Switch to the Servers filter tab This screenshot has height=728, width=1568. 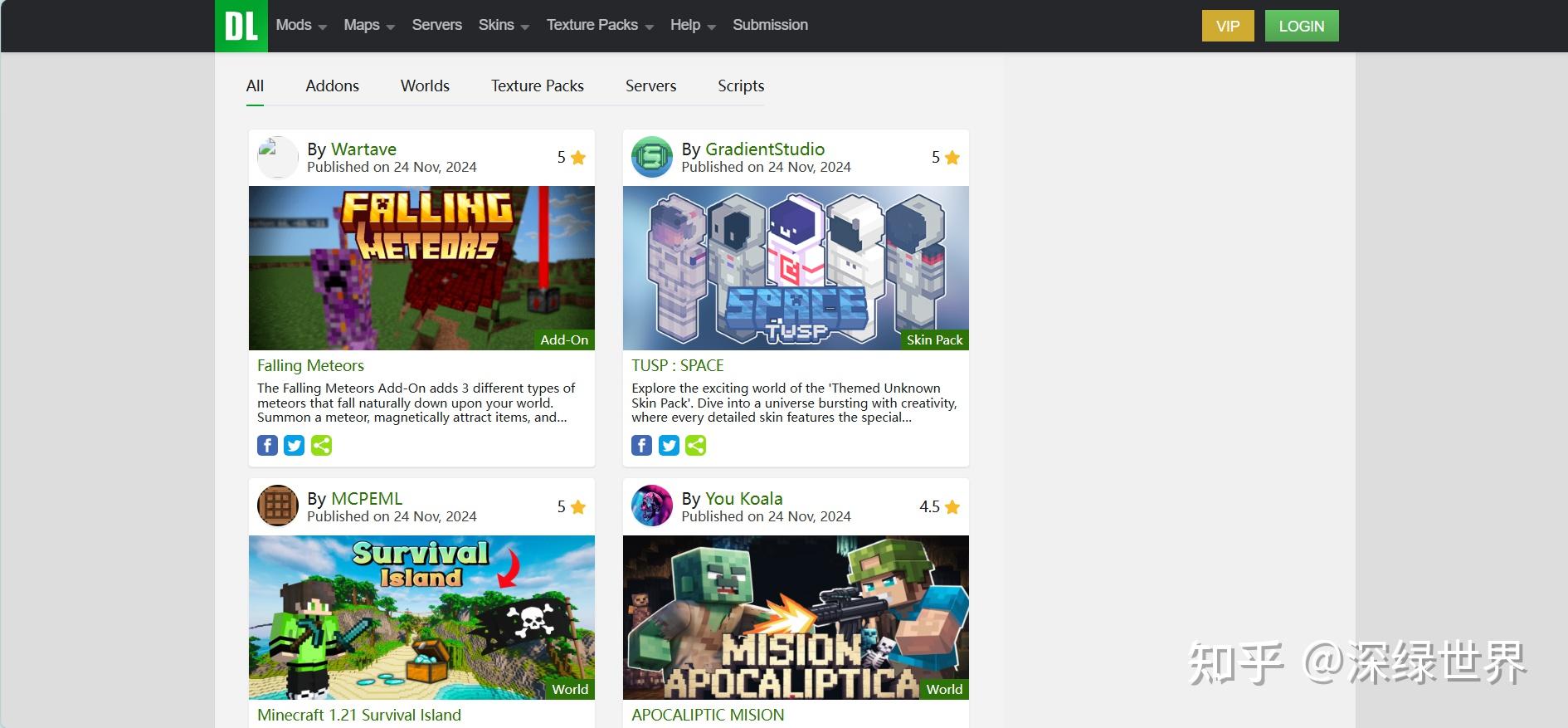coord(650,86)
